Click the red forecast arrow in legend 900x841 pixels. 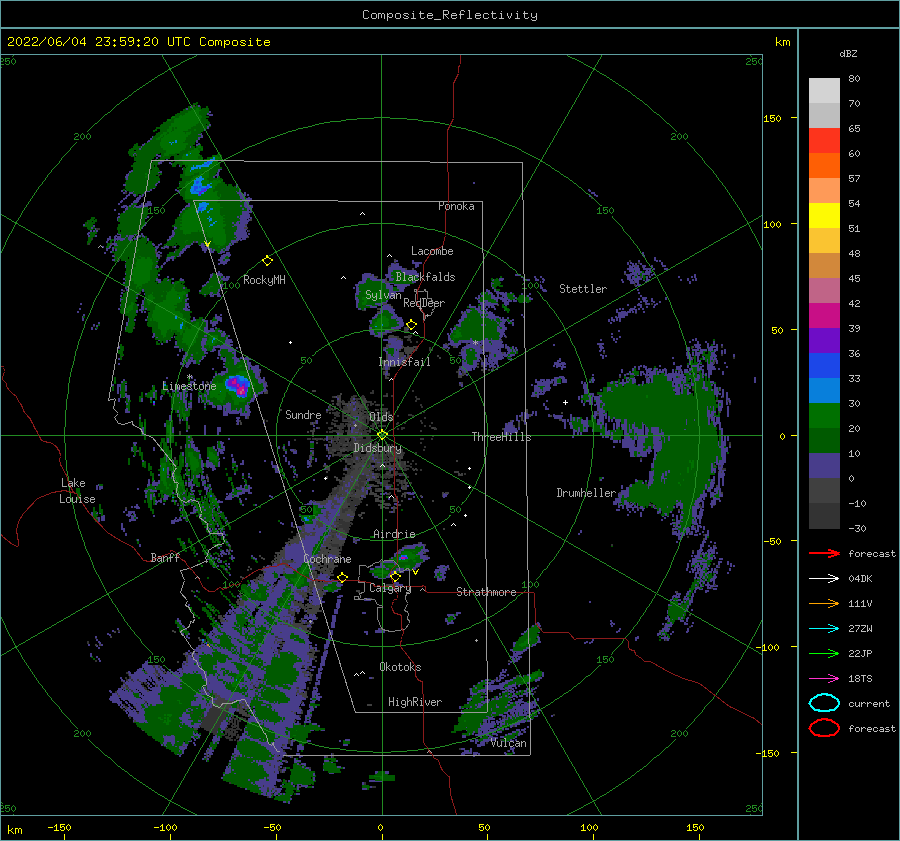tap(824, 553)
